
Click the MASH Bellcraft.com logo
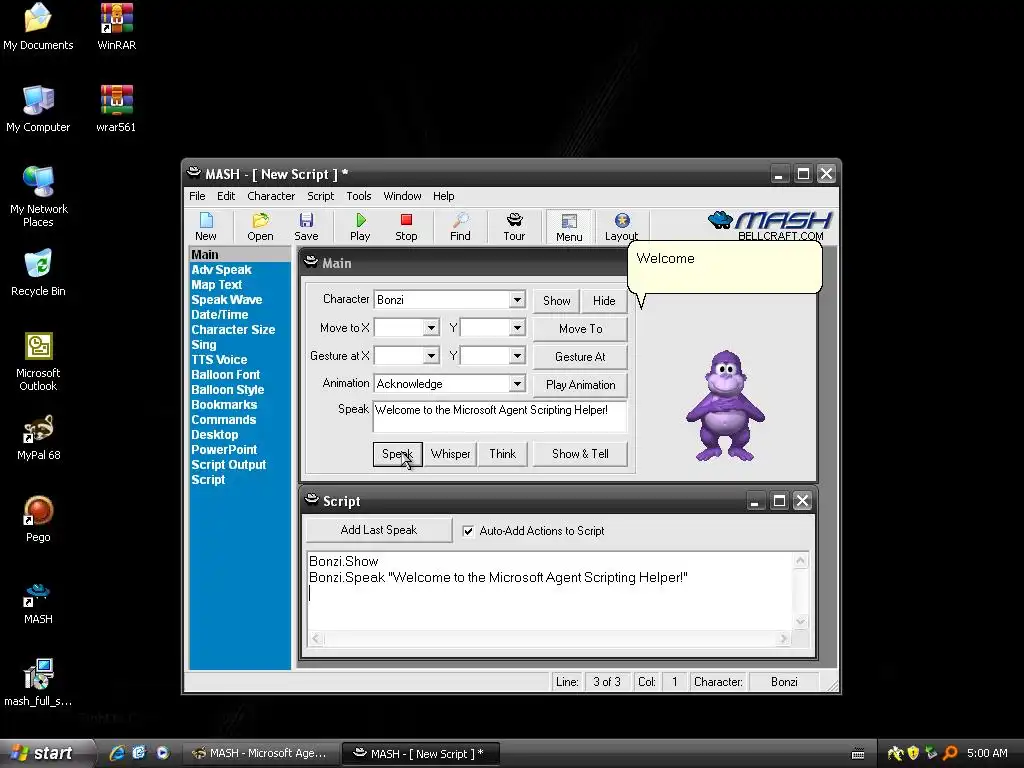tap(771, 226)
